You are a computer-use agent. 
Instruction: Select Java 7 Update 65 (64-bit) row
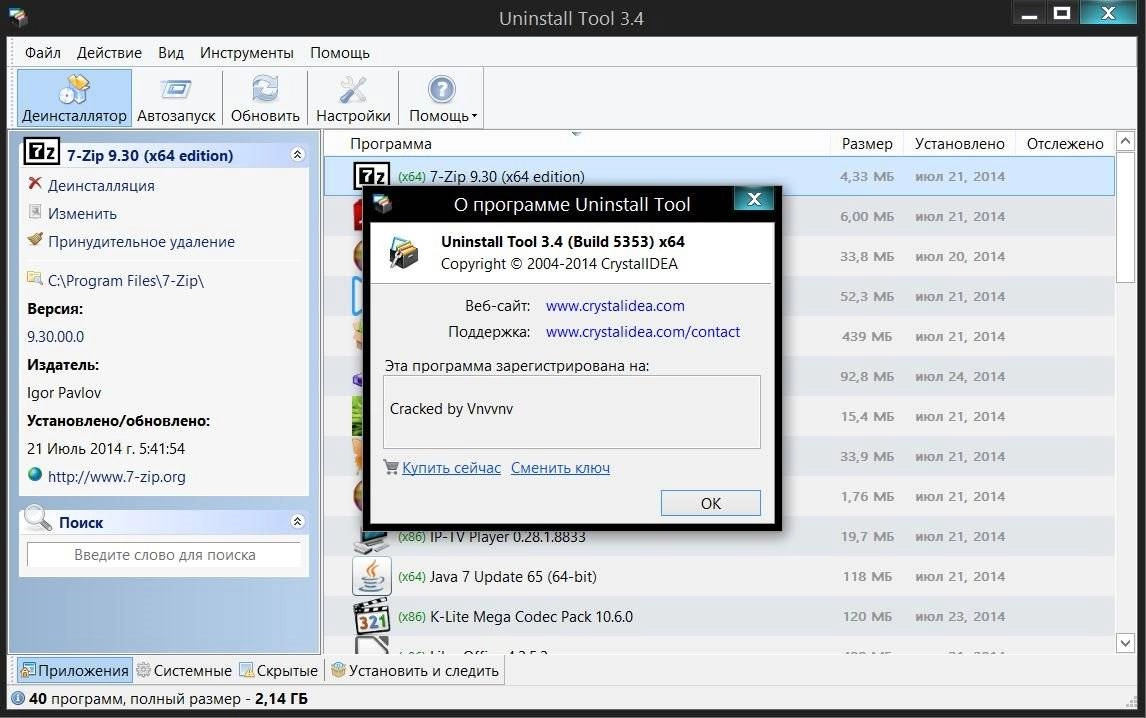[x=719, y=577]
